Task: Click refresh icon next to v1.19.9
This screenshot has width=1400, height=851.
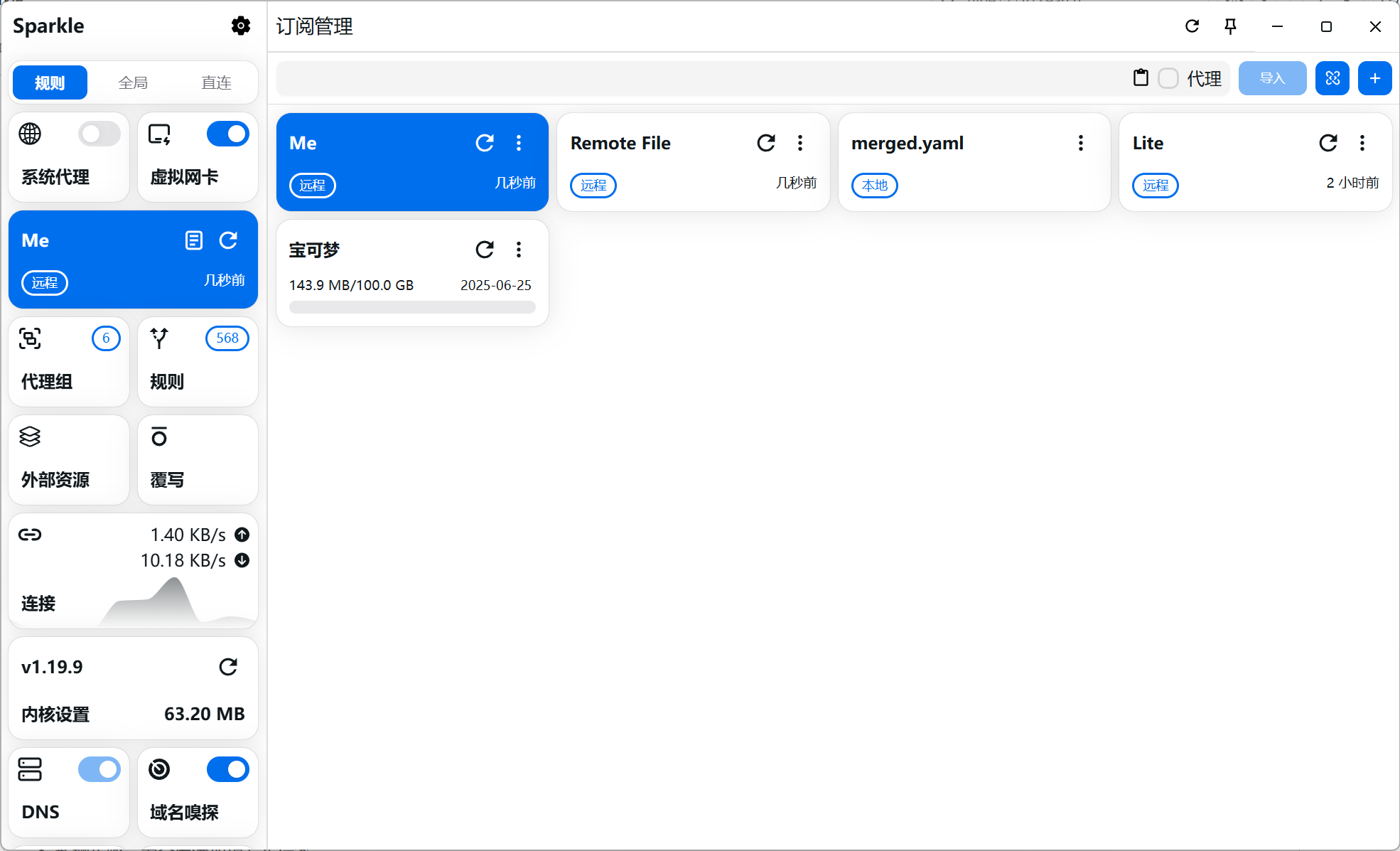Action: pos(228,667)
